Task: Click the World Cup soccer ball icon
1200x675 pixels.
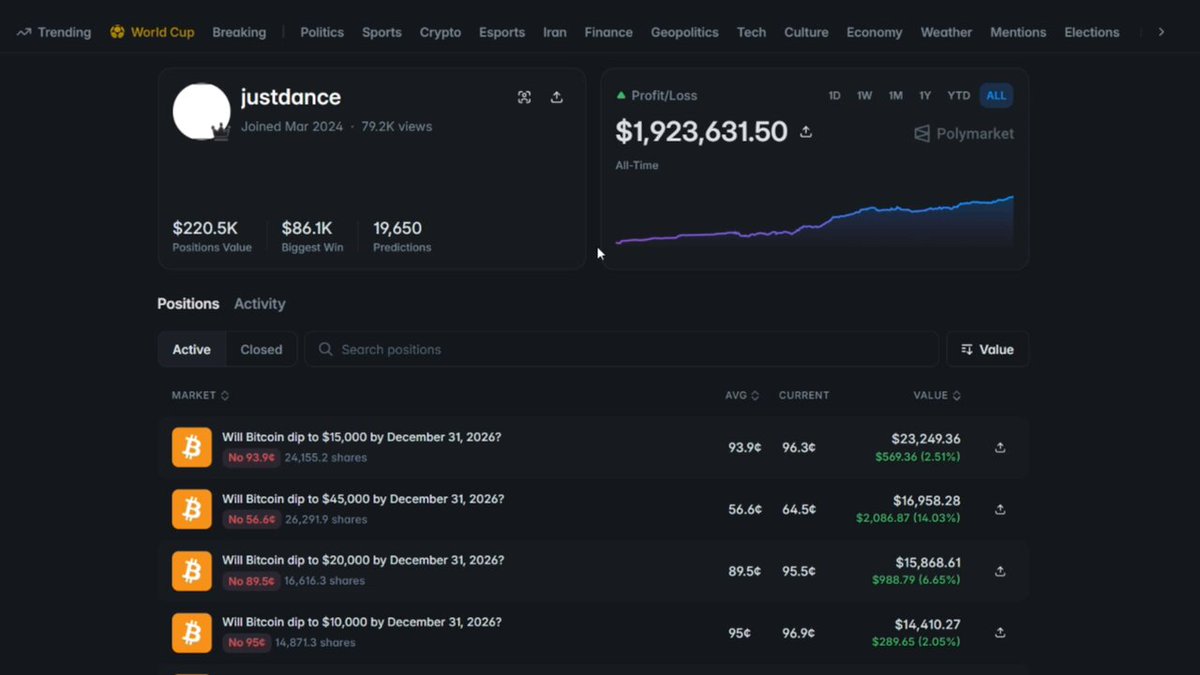Action: 117,32
